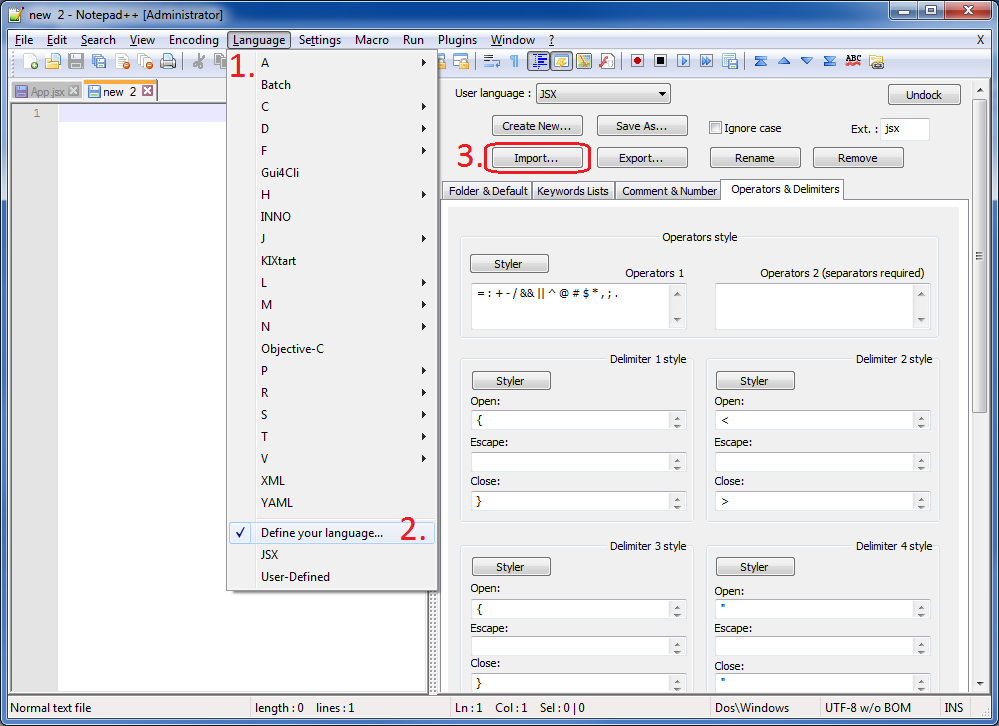
Task: Click the Undock button
Action: (924, 95)
